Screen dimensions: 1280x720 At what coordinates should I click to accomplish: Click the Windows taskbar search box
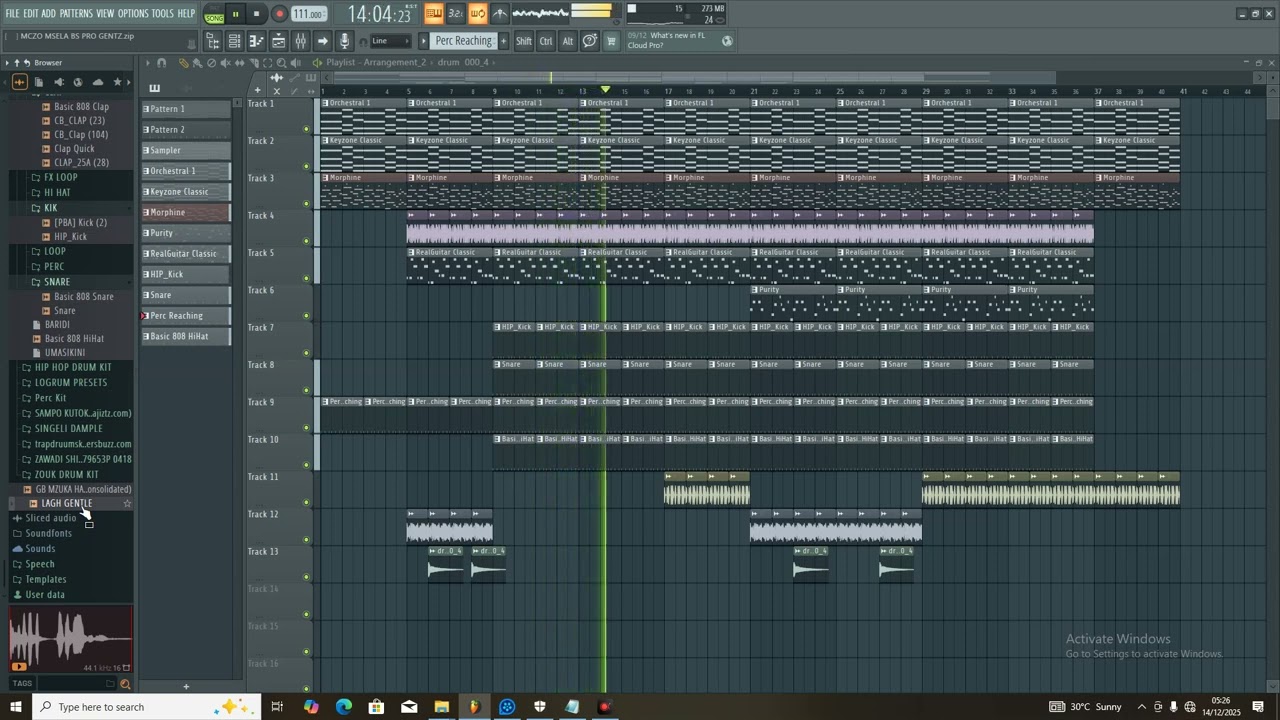point(146,707)
